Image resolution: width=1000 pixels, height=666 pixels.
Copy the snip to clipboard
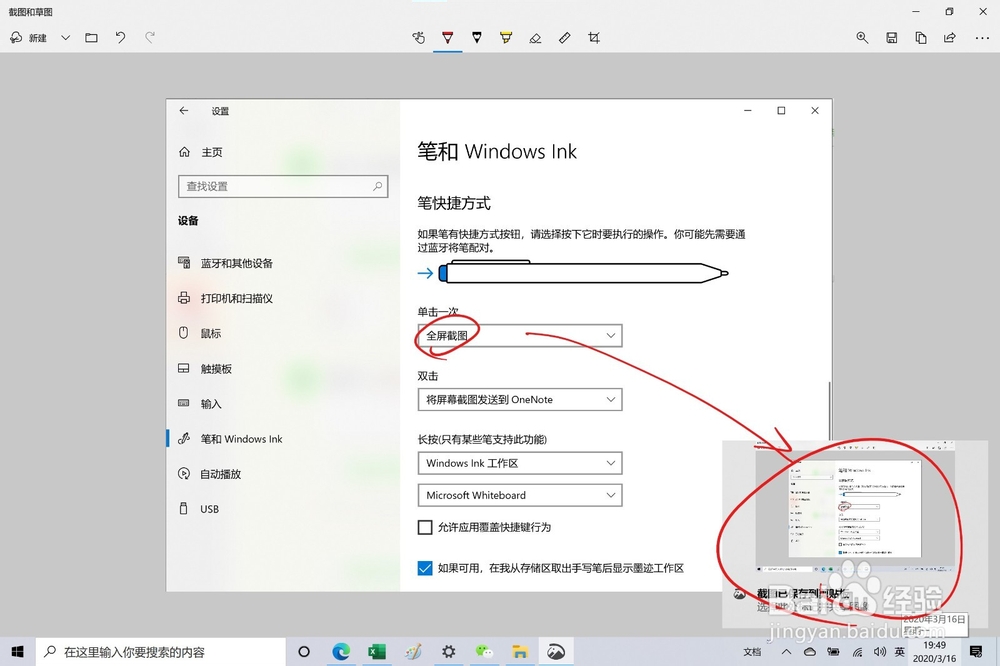point(921,37)
